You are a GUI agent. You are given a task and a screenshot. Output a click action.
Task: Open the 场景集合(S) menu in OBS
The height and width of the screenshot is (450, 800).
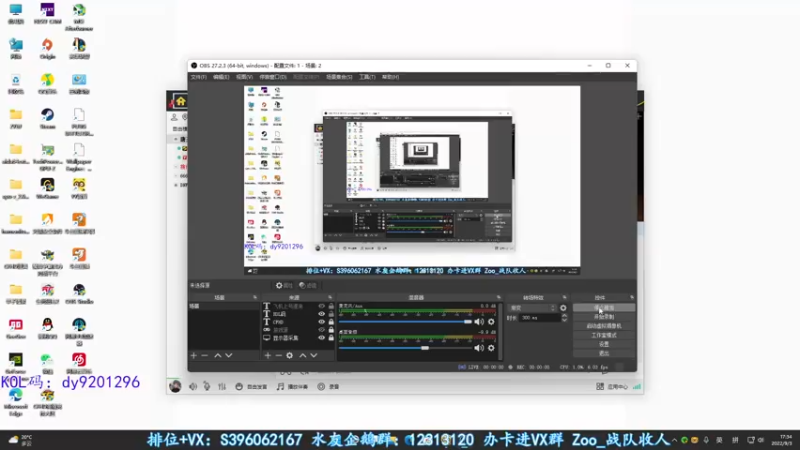click(339, 77)
